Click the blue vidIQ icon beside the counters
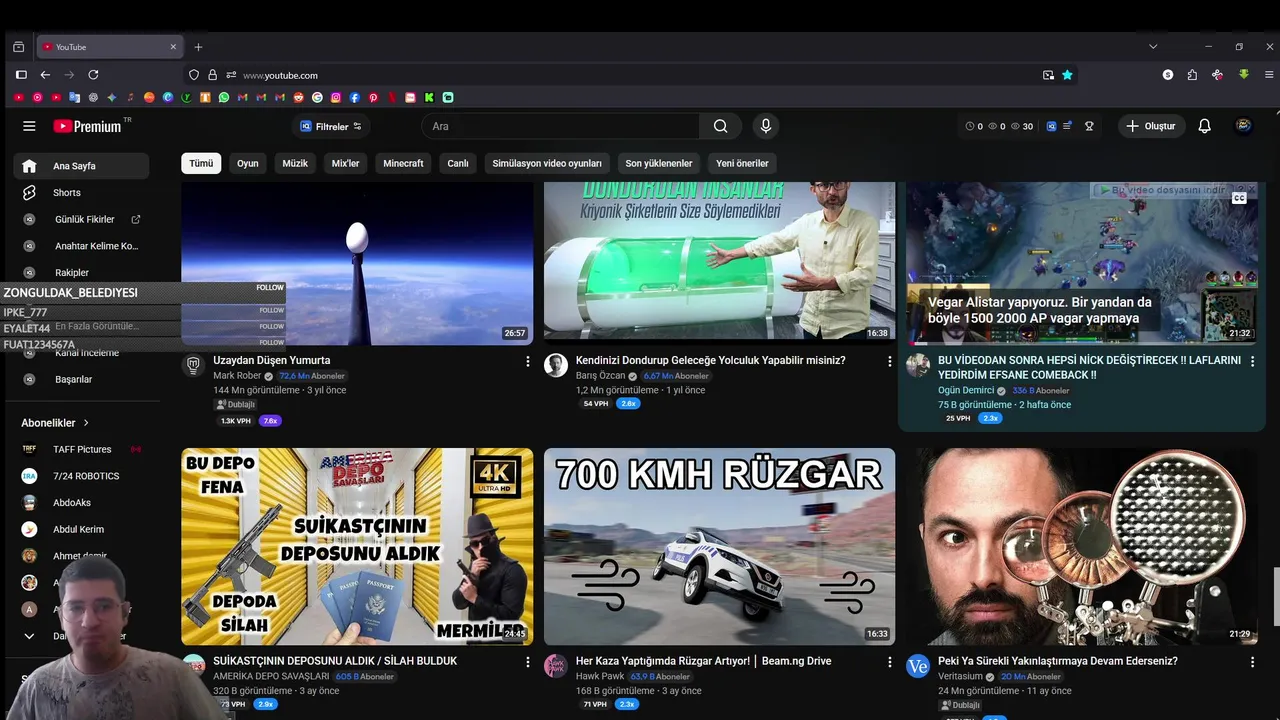Screen dimensions: 1280x720 pos(1052,126)
